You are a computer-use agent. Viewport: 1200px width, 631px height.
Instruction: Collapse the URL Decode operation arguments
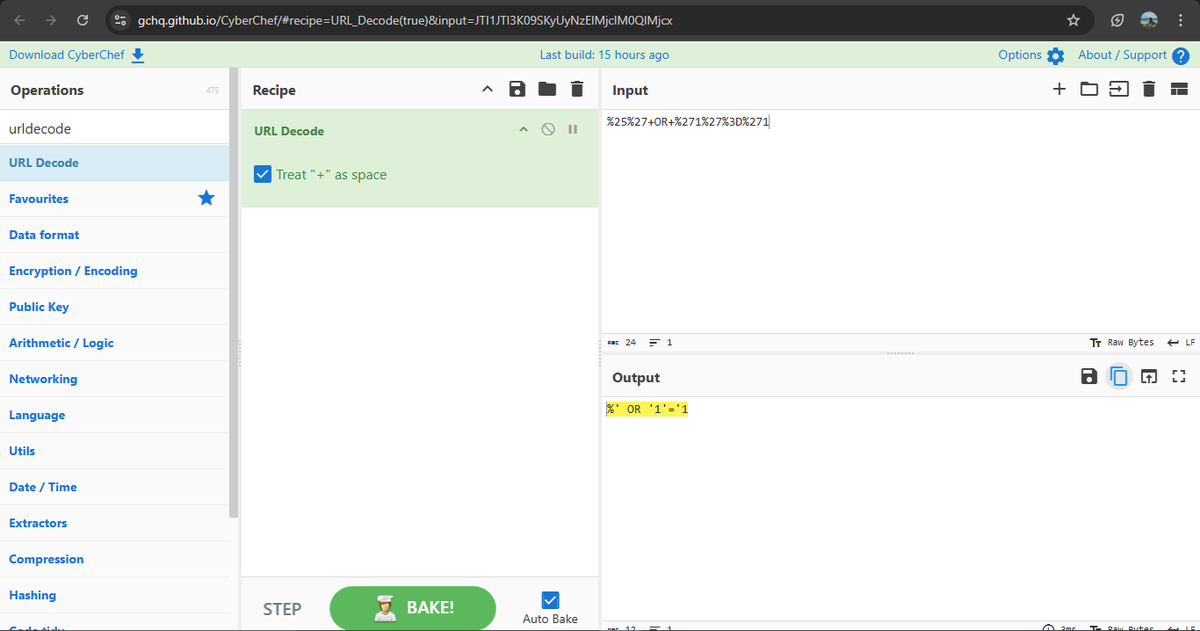523,130
